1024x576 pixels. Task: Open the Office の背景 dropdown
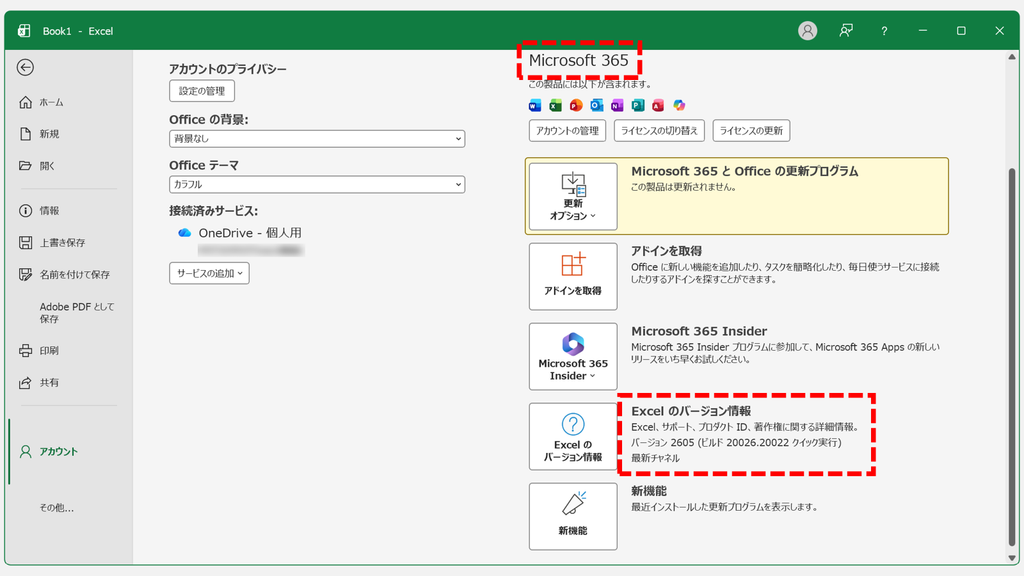[317, 138]
